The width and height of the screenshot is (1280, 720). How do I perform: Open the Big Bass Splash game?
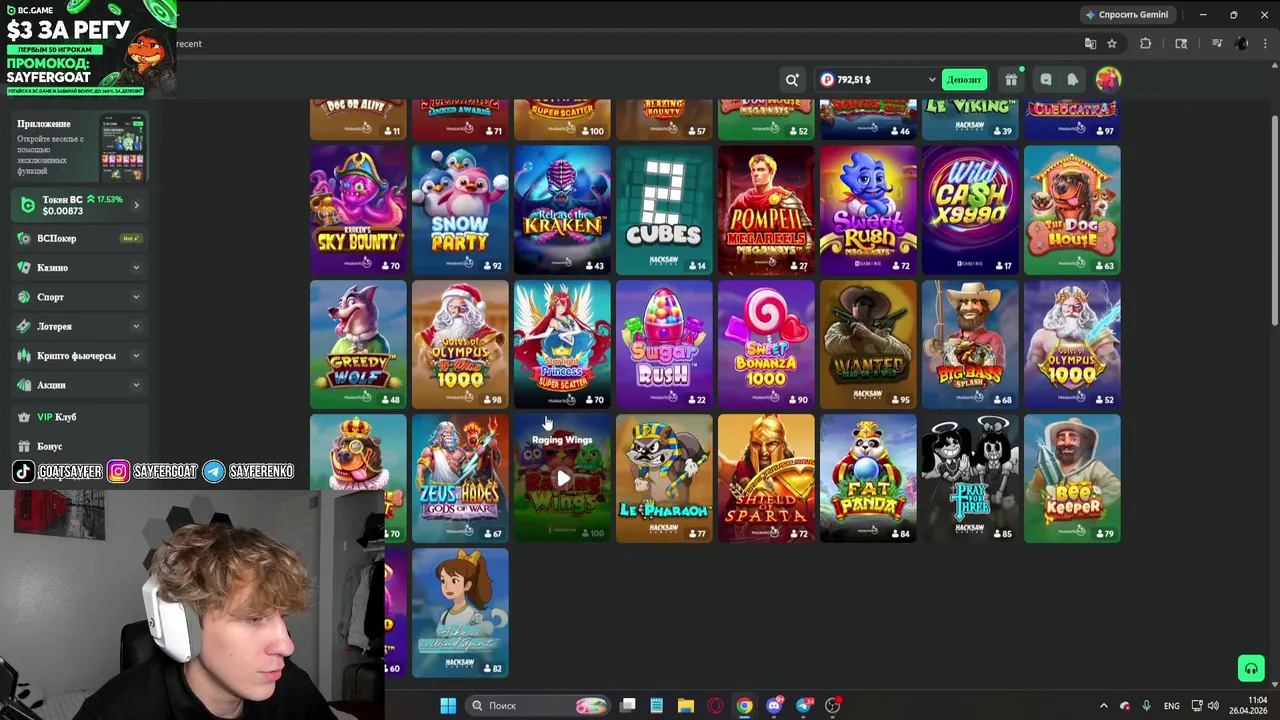[970, 344]
